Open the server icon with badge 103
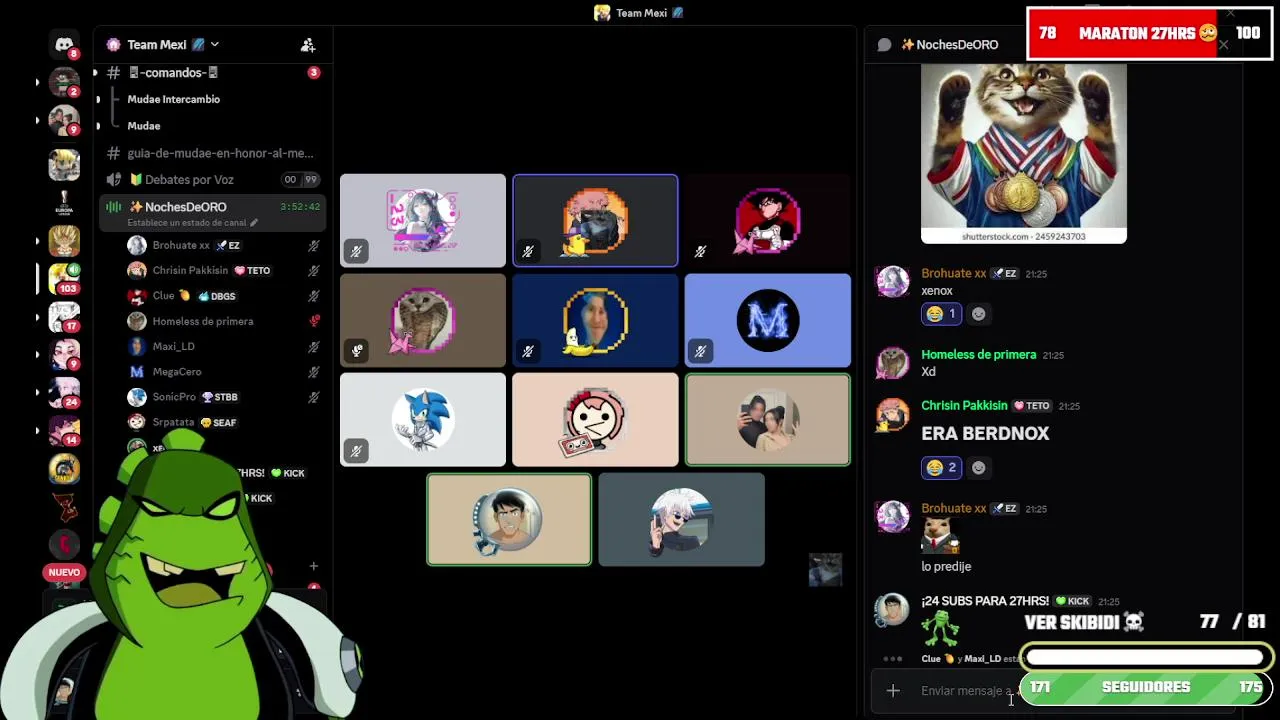Image resolution: width=1280 pixels, height=720 pixels. (64, 278)
